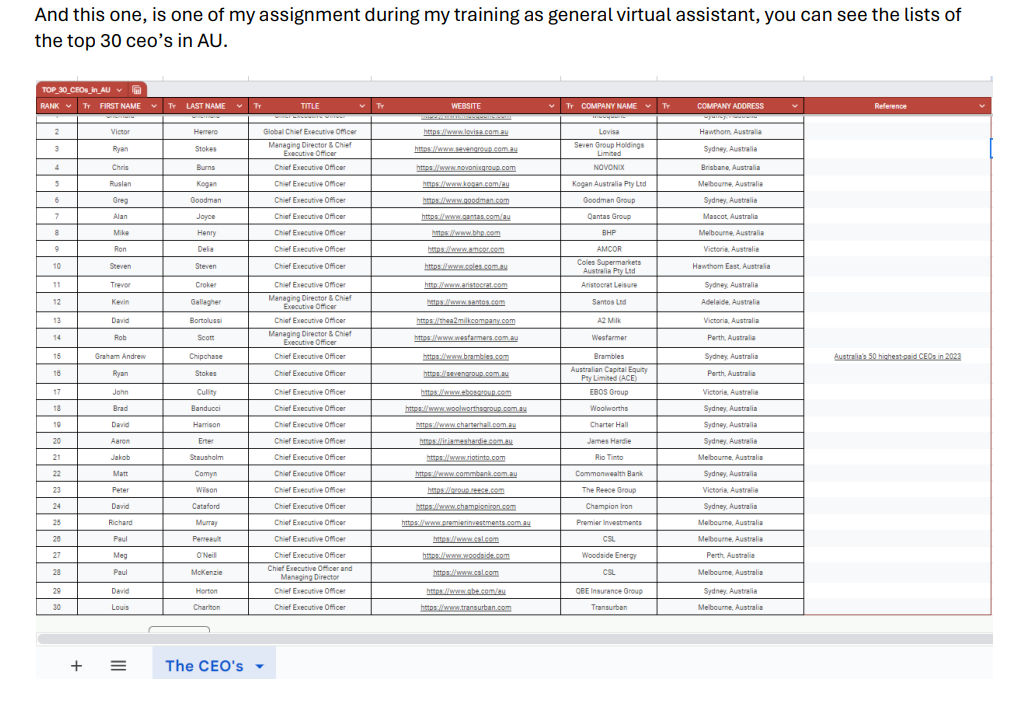This screenshot has height=725, width=1012.
Task: Expand The CEO's tab dropdown arrow
Action: (259, 666)
